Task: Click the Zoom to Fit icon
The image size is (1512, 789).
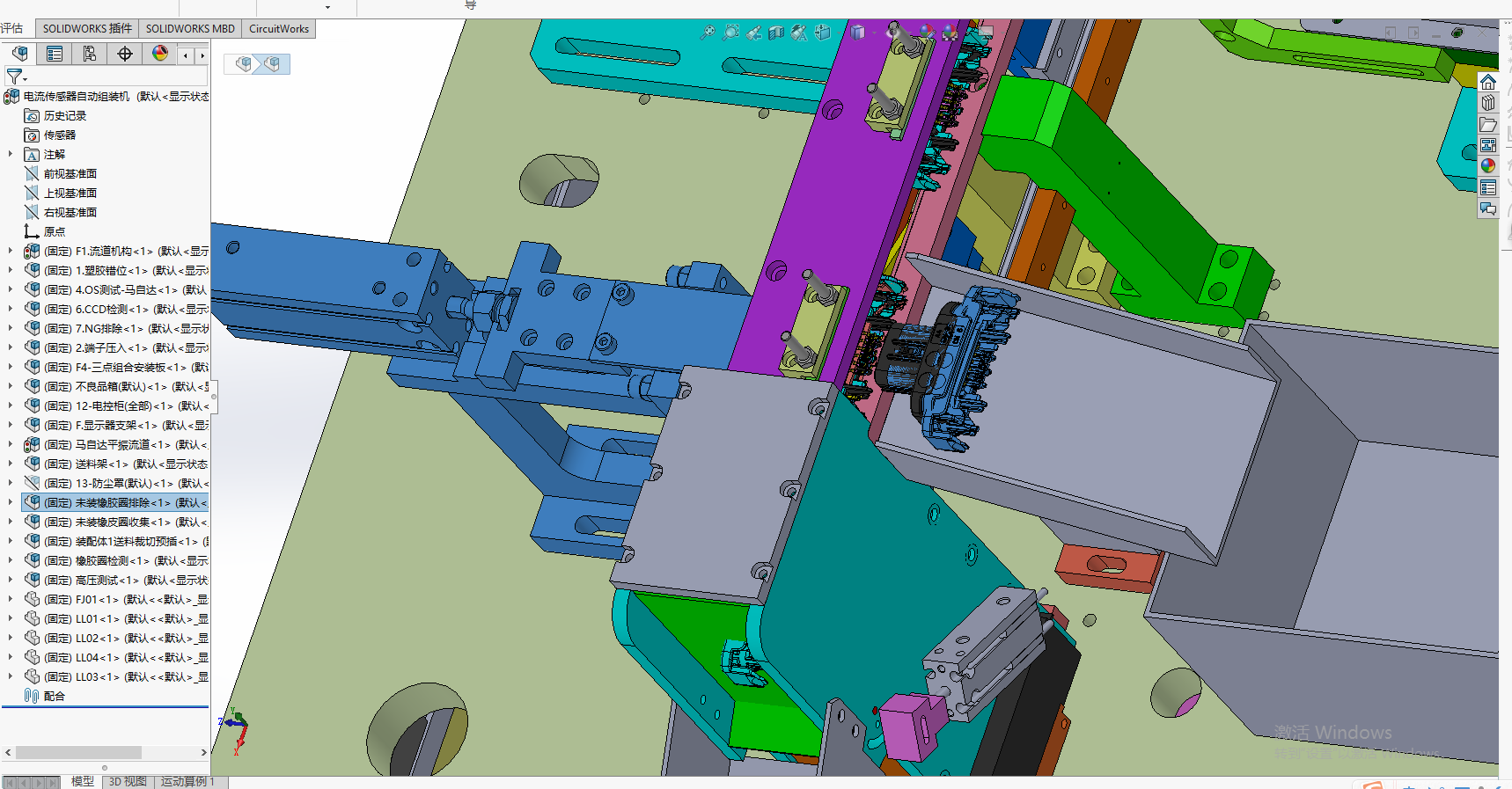Action: [708, 33]
